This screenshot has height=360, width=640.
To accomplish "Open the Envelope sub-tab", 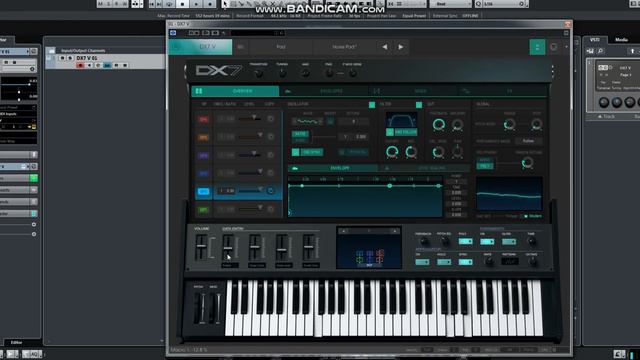I will pyautogui.click(x=333, y=168).
